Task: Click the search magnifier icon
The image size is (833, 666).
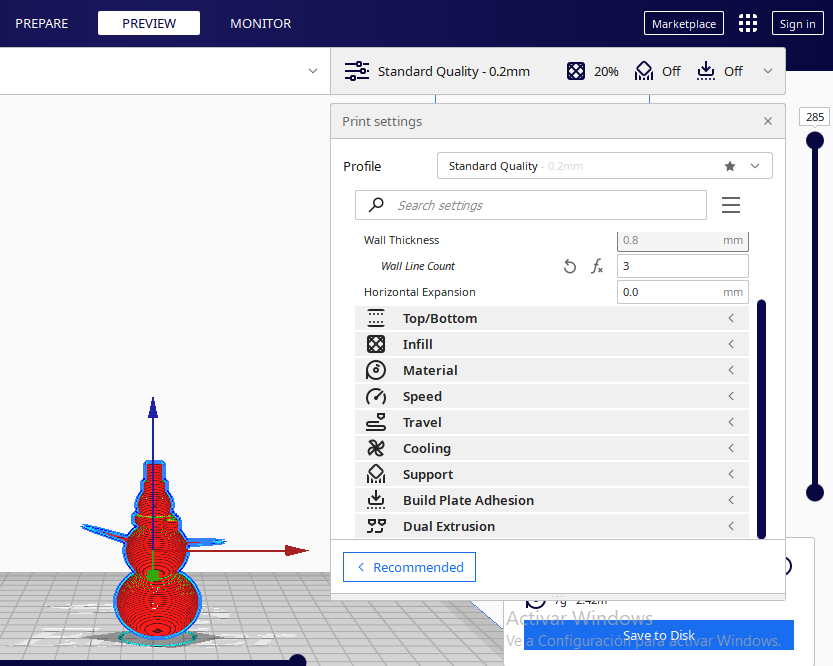Action: point(376,205)
